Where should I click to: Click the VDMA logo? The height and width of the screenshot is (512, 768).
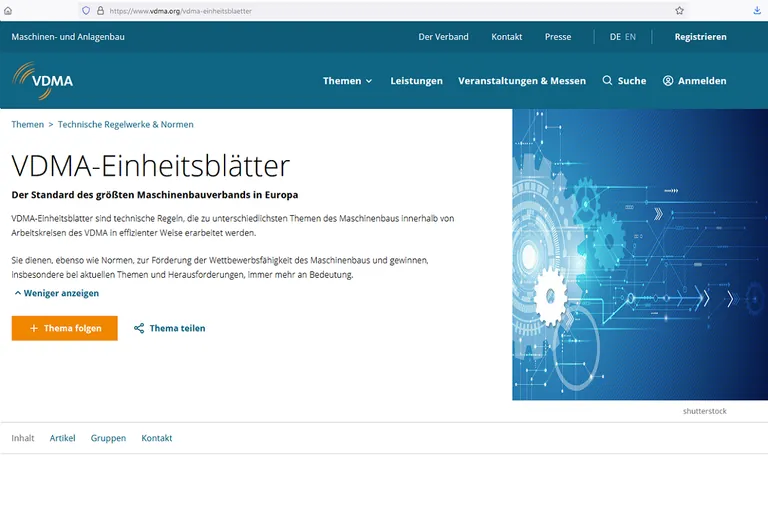[42, 80]
